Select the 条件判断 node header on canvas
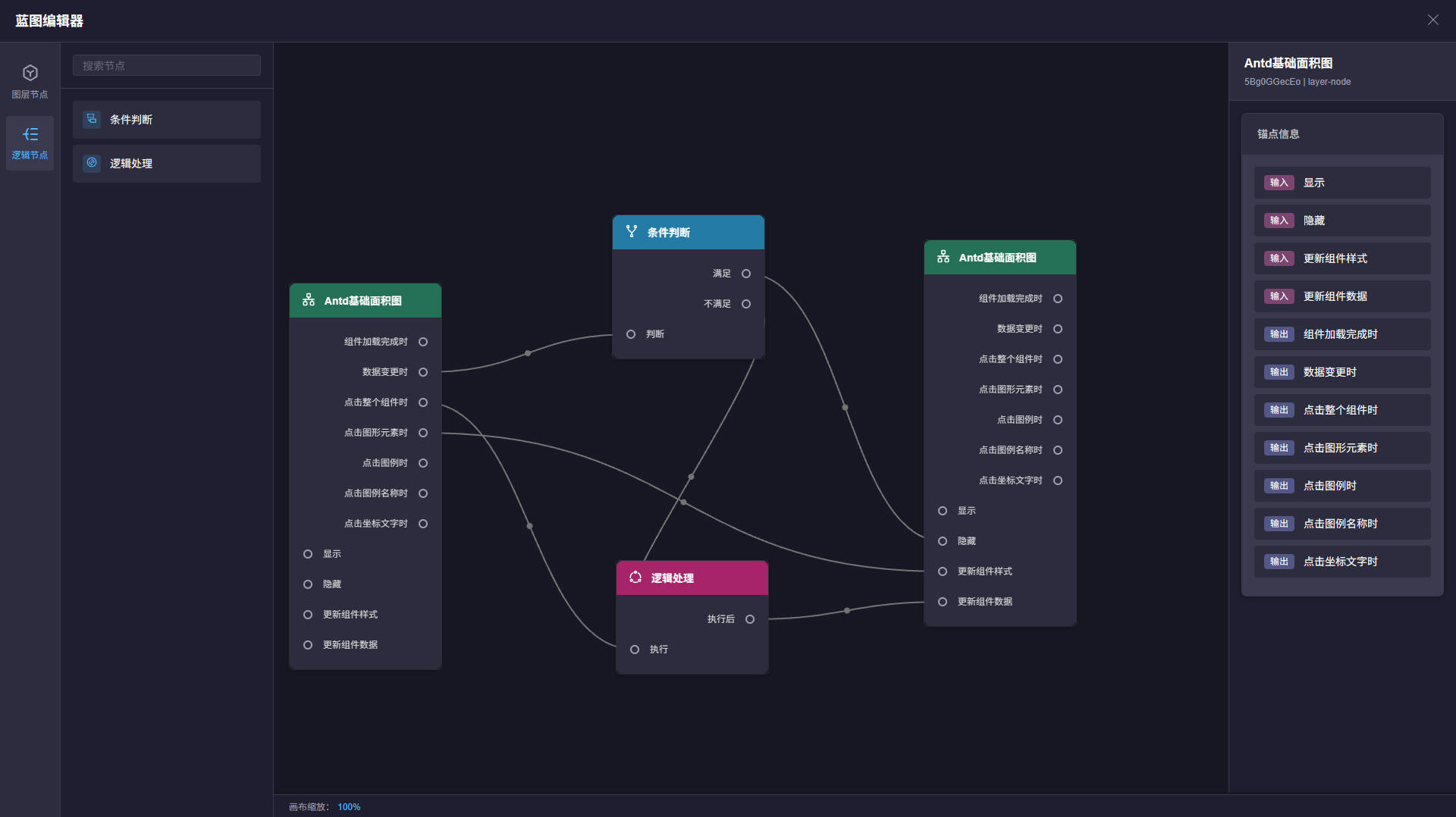1456x817 pixels. coord(689,232)
